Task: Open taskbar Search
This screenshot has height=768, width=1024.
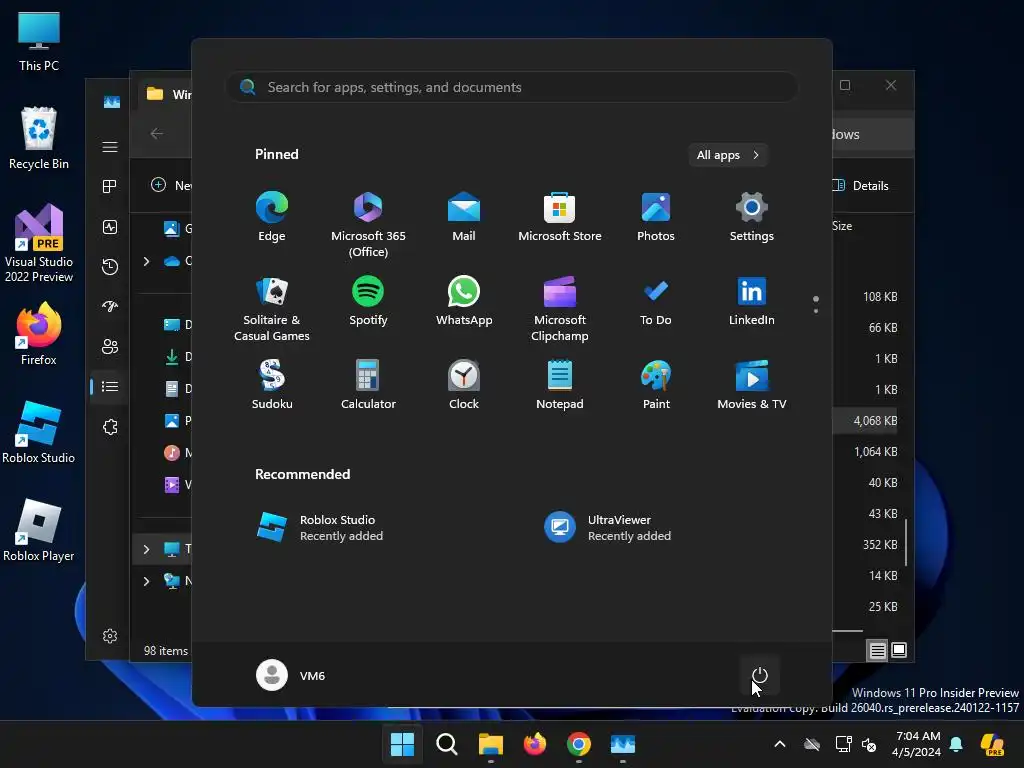Action: (x=447, y=744)
